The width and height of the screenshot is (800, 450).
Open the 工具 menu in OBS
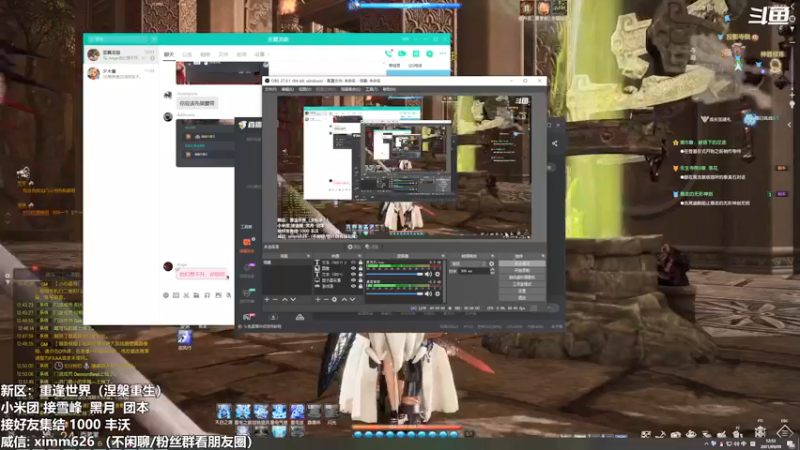coord(371,89)
